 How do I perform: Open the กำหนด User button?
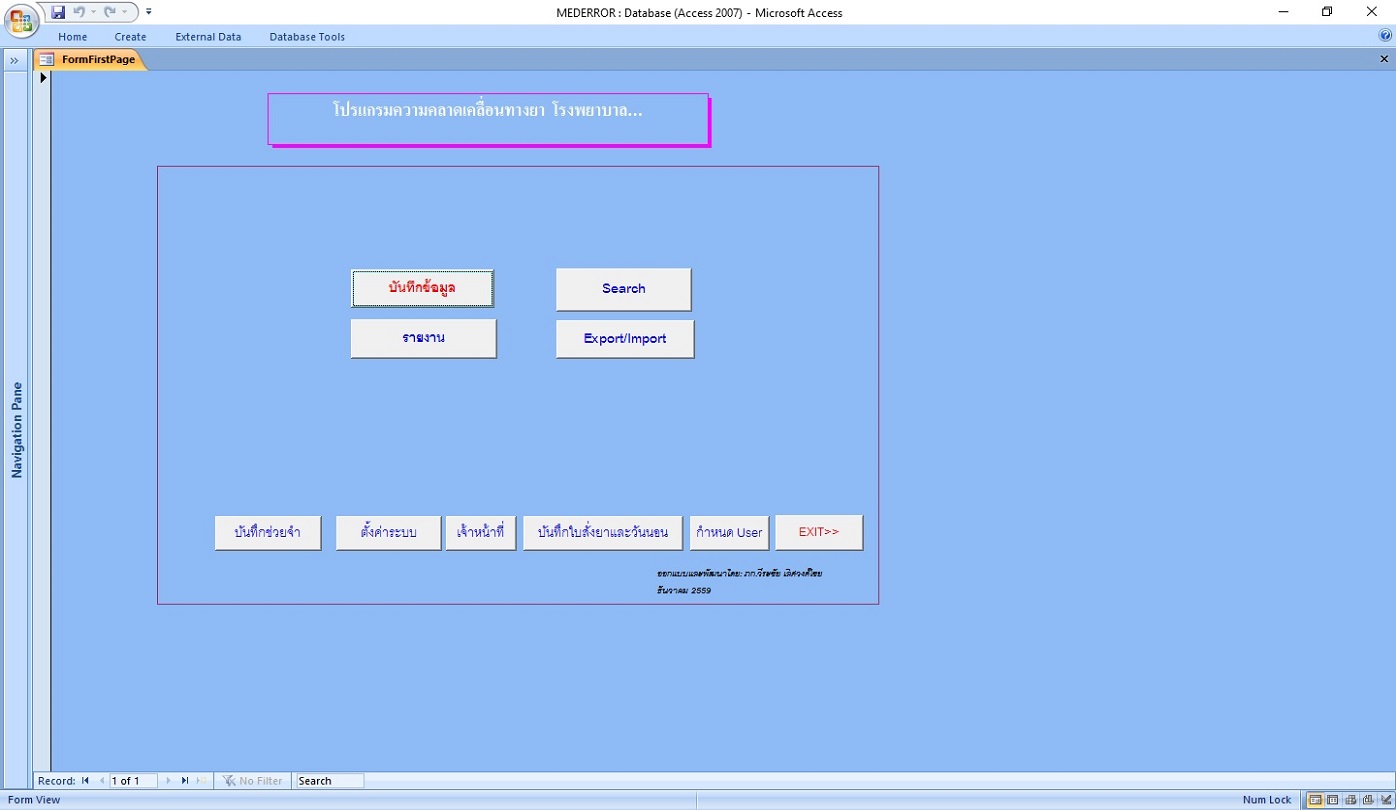[x=729, y=533]
